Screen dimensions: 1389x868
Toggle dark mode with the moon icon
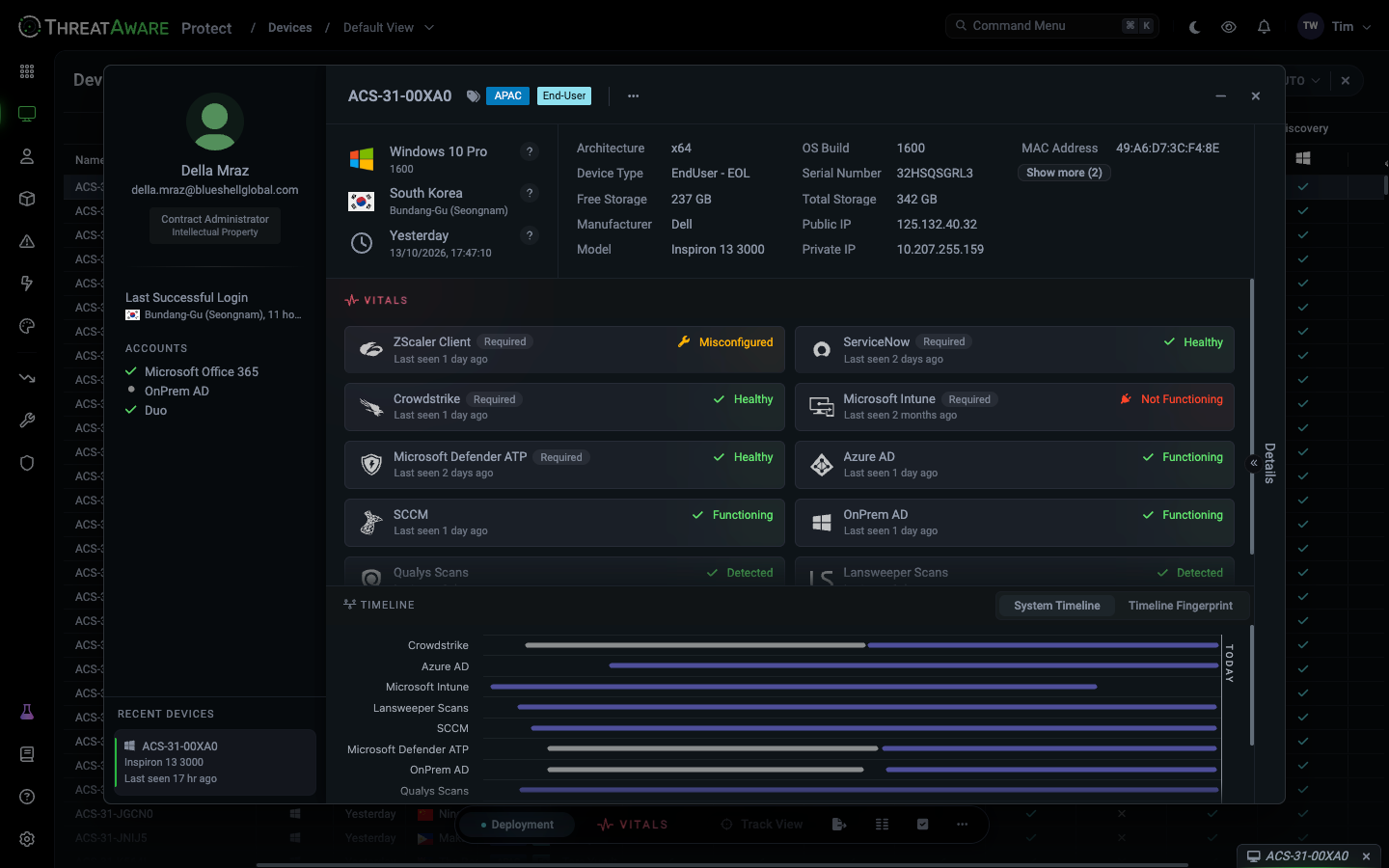(x=1194, y=27)
